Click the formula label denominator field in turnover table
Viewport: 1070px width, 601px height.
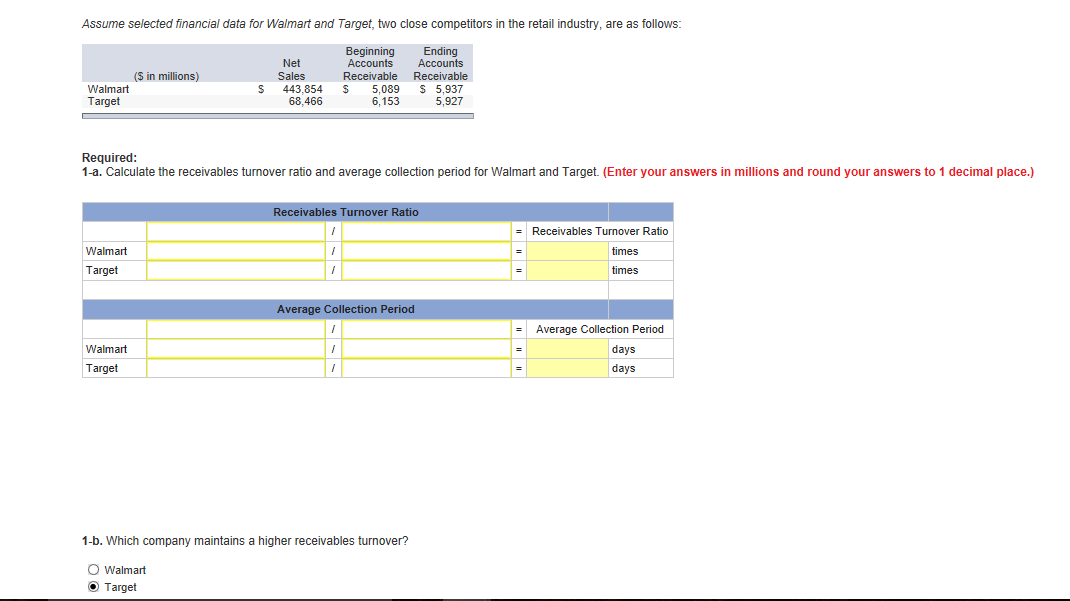click(x=425, y=231)
